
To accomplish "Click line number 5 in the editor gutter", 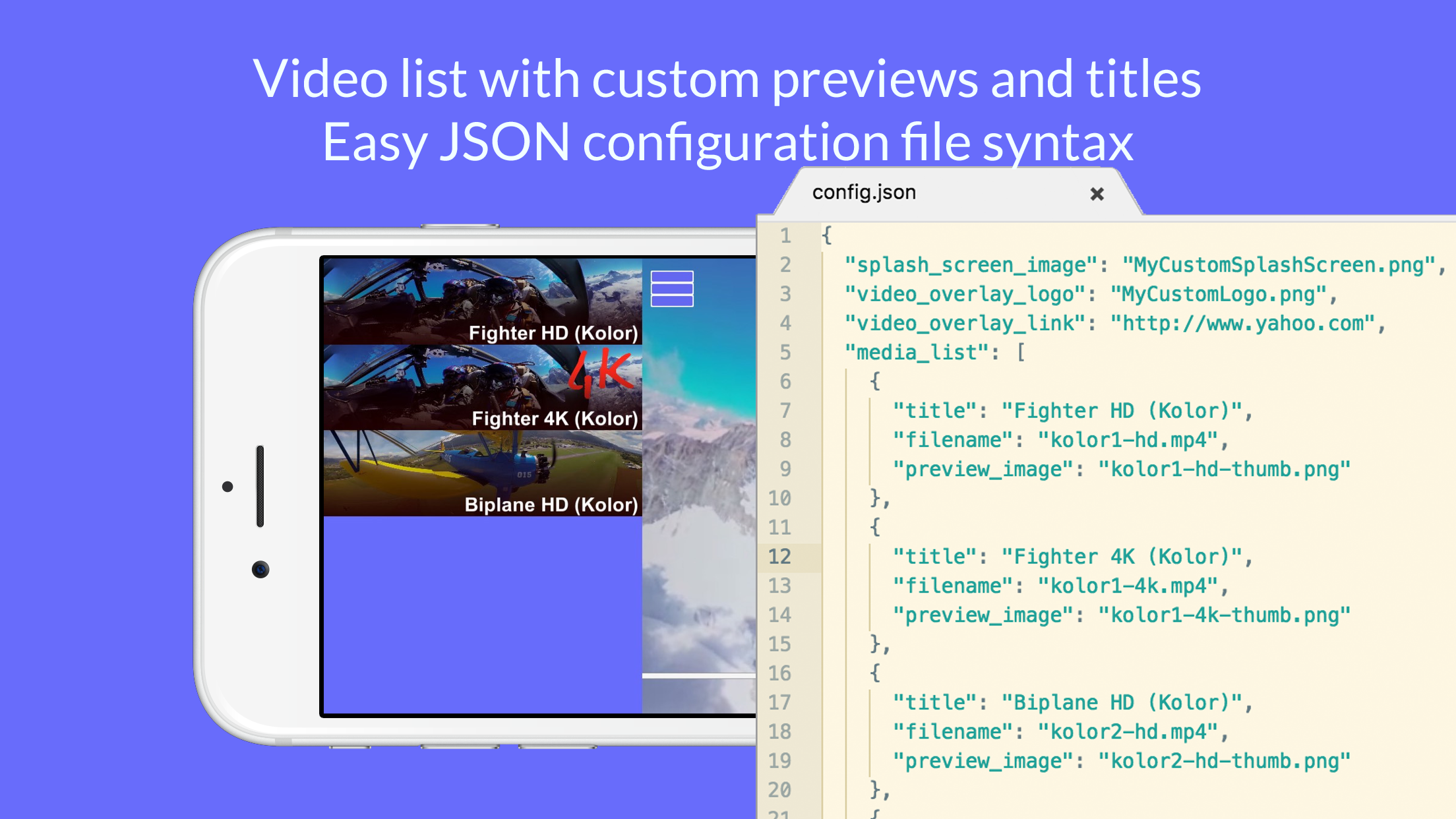I will coord(785,352).
